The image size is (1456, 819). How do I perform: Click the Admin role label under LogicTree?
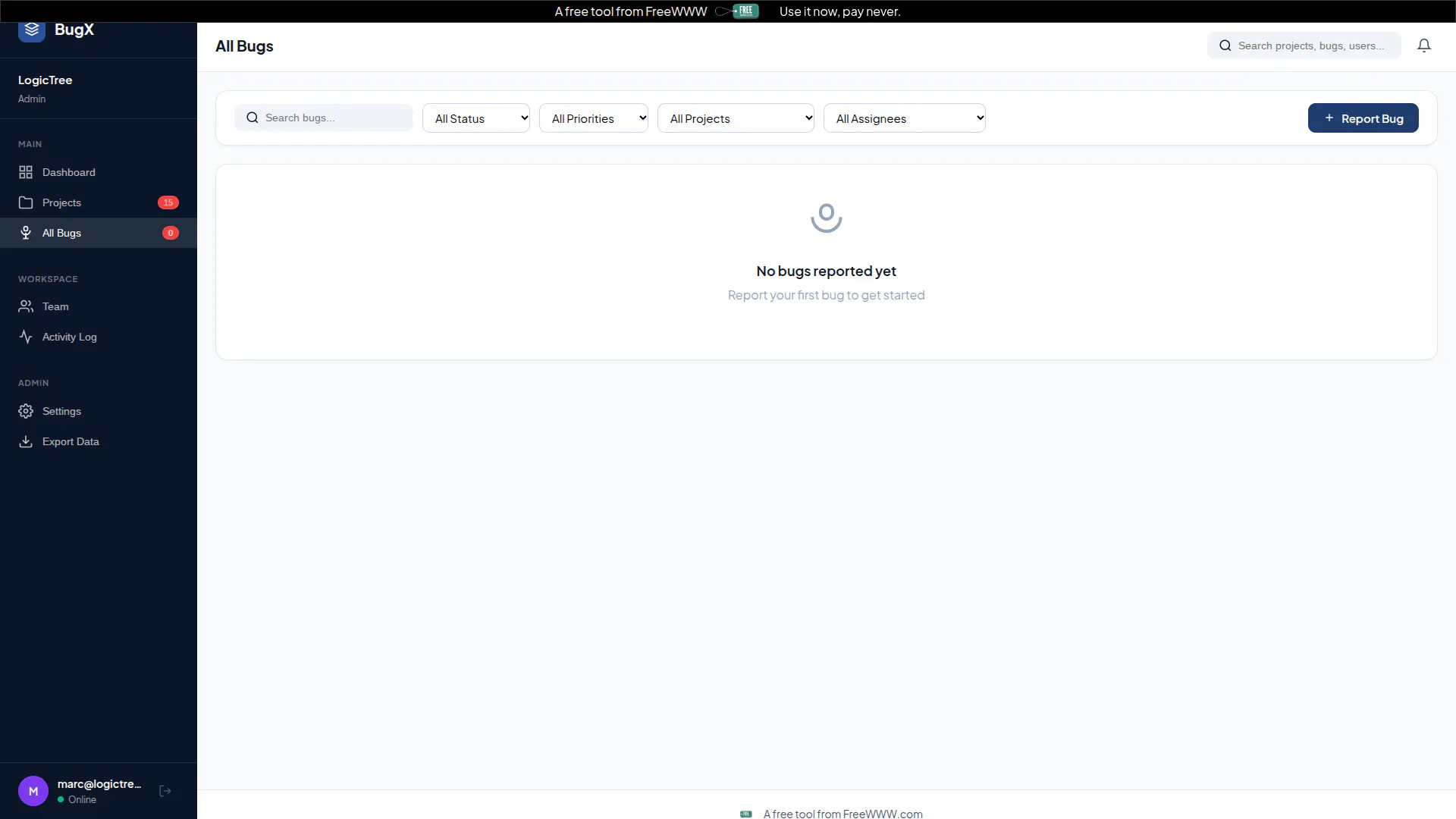click(32, 99)
